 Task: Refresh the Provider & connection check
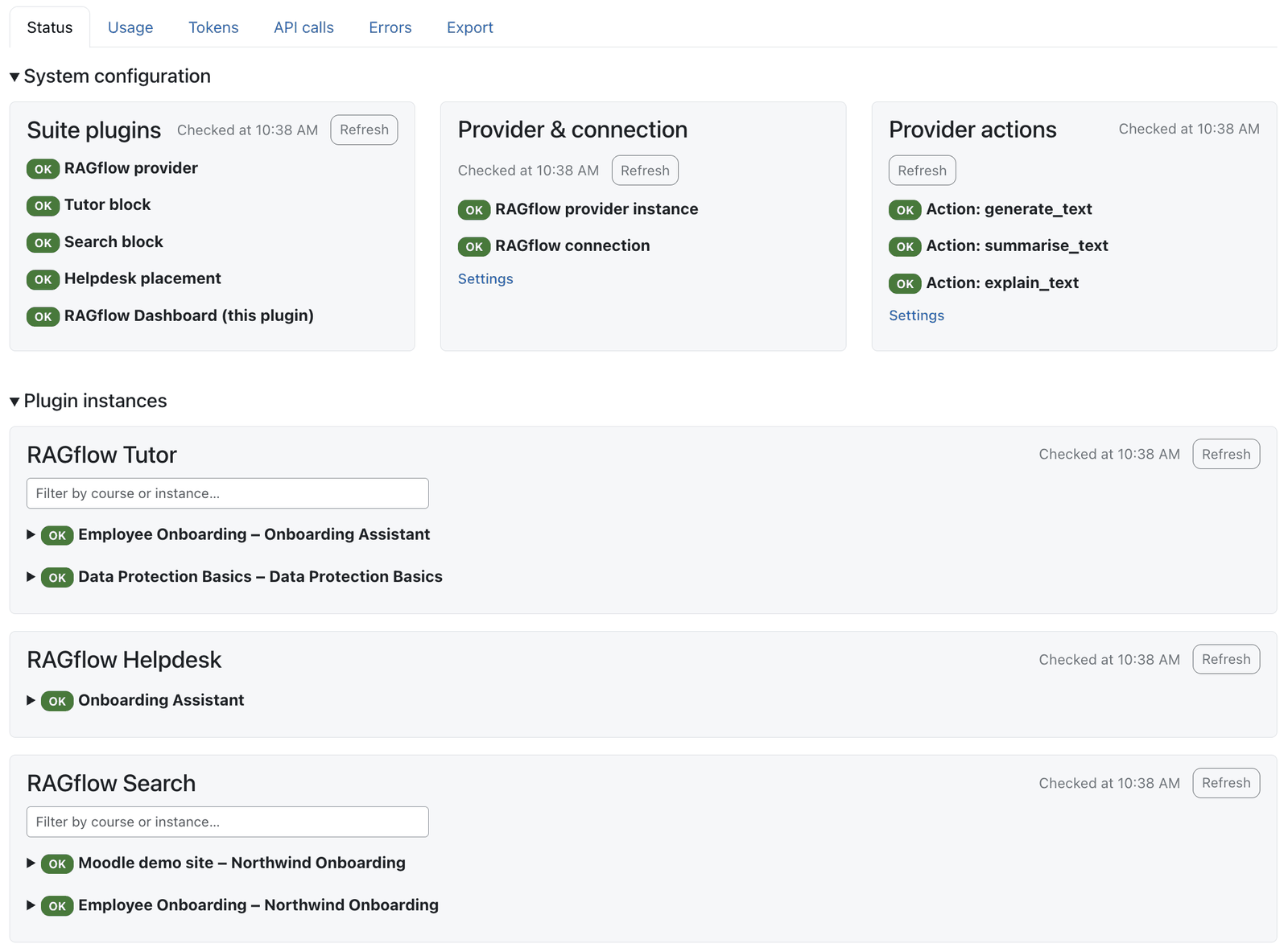tap(645, 171)
